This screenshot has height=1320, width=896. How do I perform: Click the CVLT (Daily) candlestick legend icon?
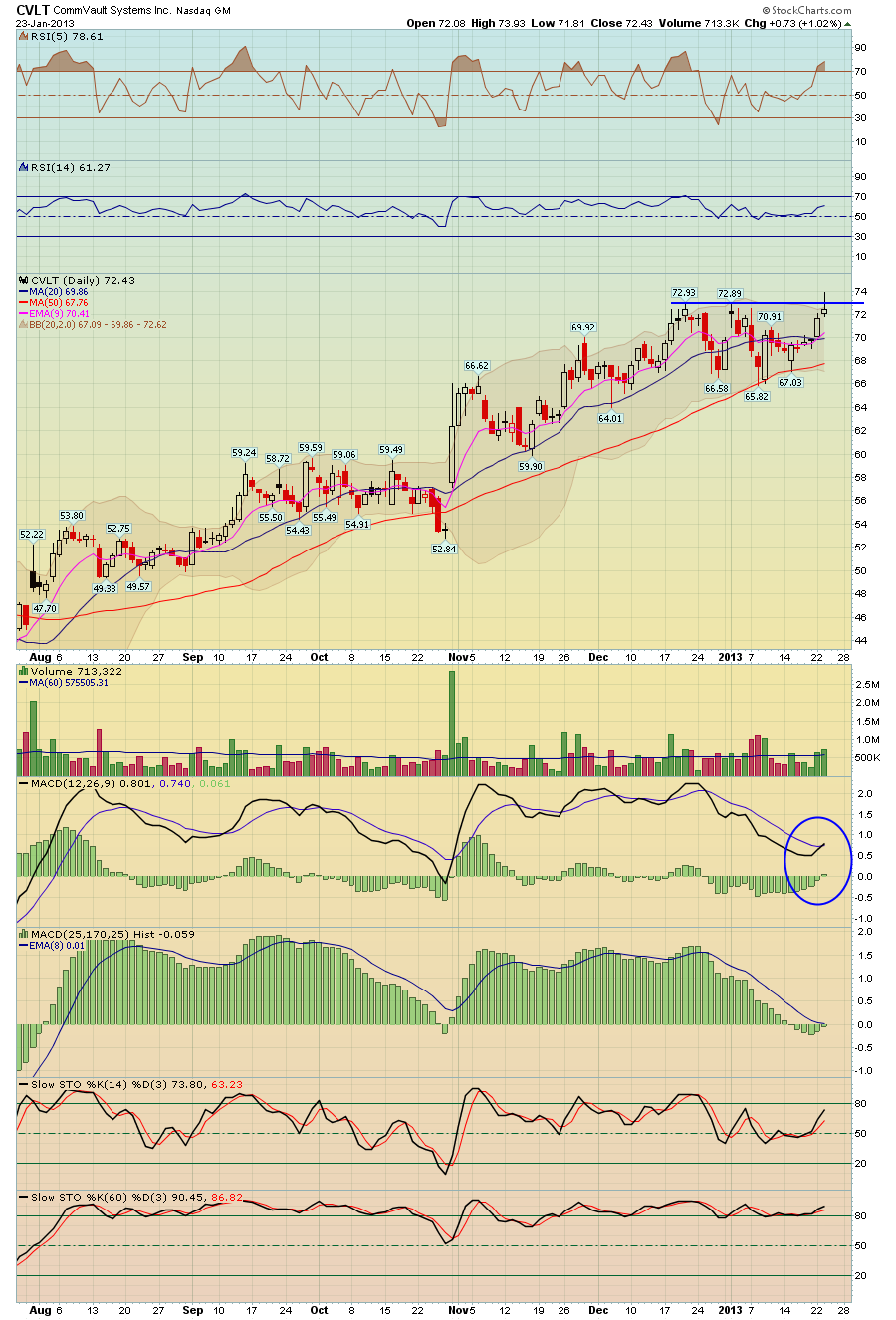[x=24, y=280]
